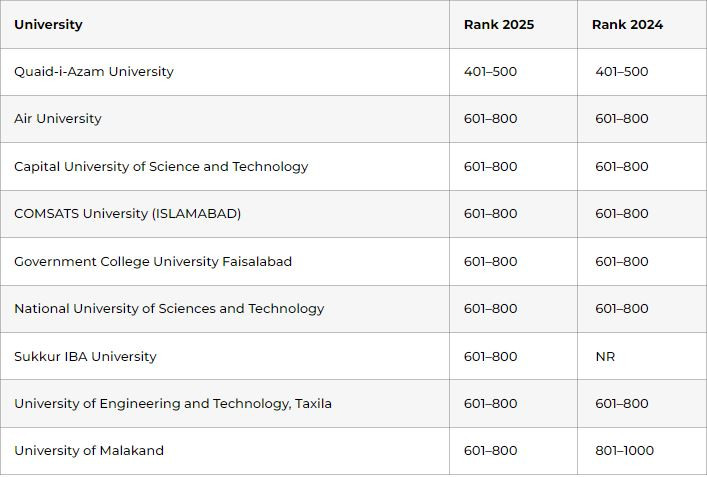Click Quaid-i-Azam's 2025 rank of 401–500
Image resolution: width=707 pixels, height=477 pixels.
click(490, 72)
